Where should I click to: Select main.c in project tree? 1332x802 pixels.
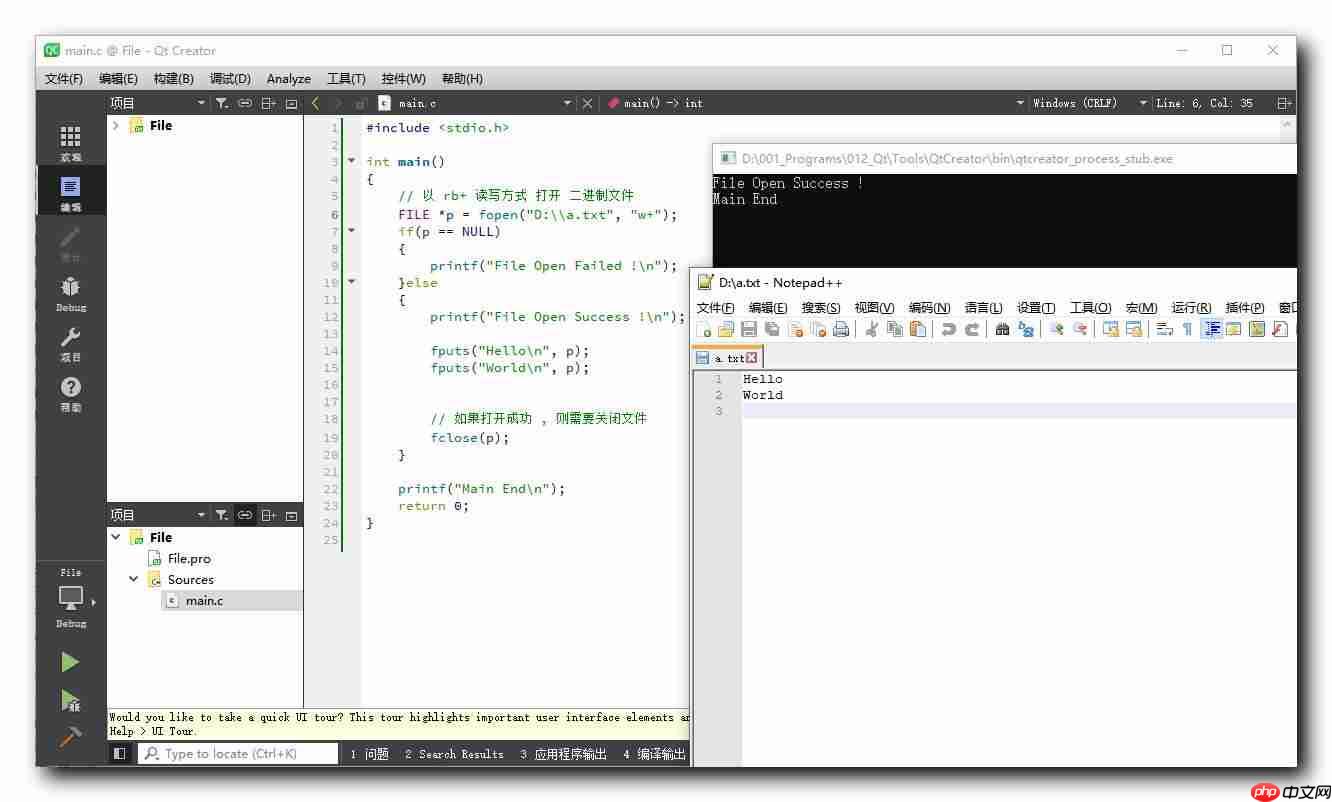tap(204, 600)
